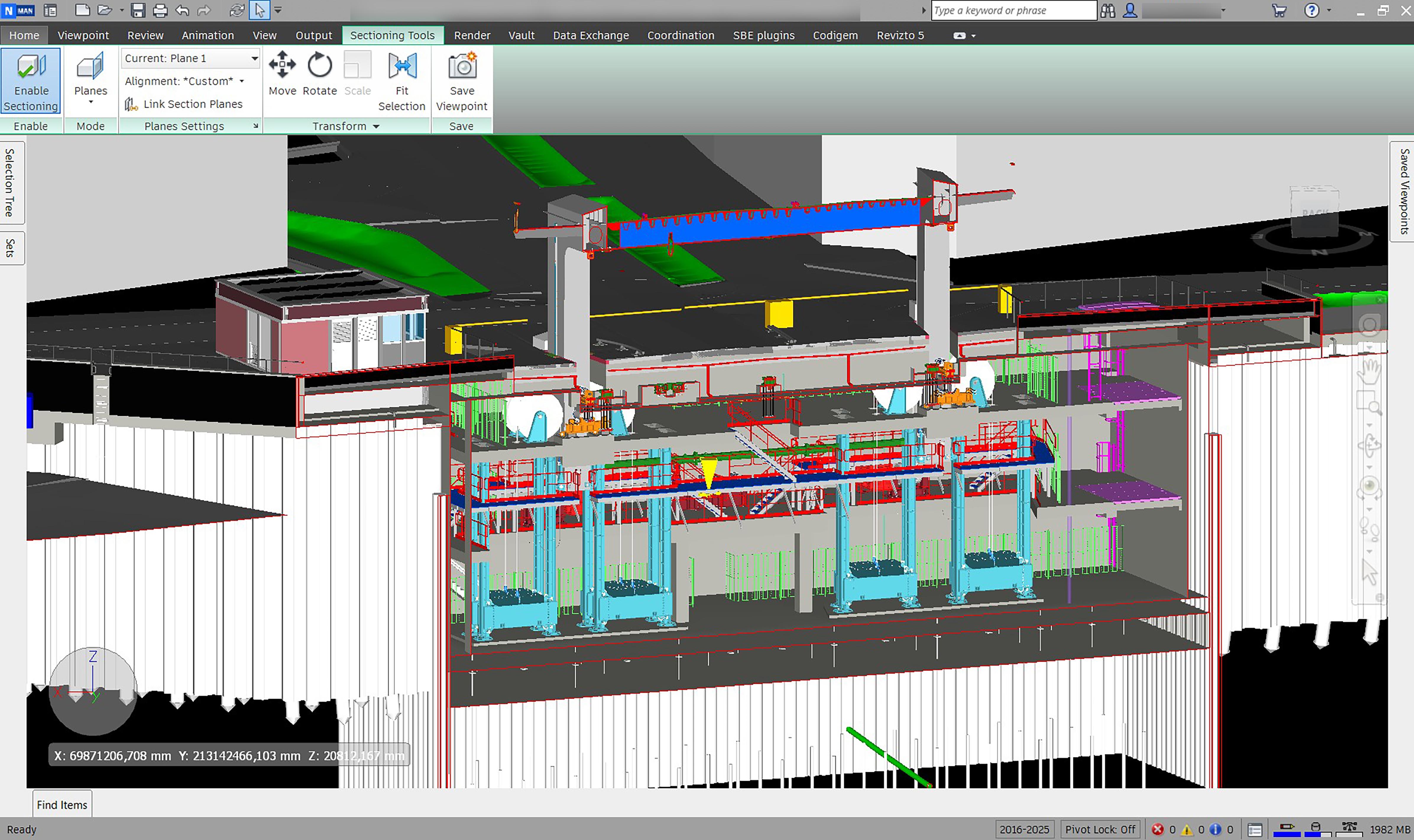Toggle the Enable Sectioning button
Viewport: 1414px width, 840px height.
[x=30, y=81]
